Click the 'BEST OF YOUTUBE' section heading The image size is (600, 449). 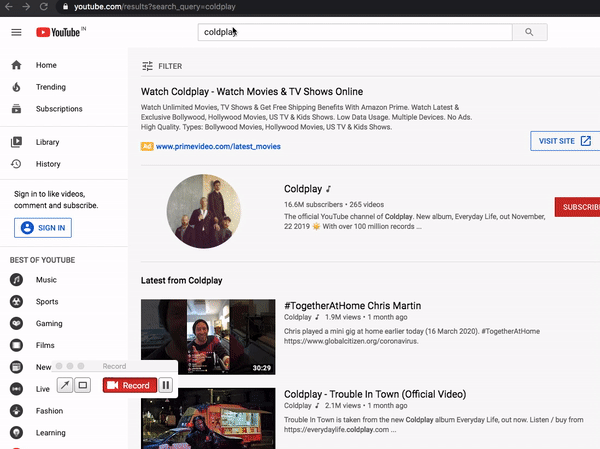pos(42,260)
